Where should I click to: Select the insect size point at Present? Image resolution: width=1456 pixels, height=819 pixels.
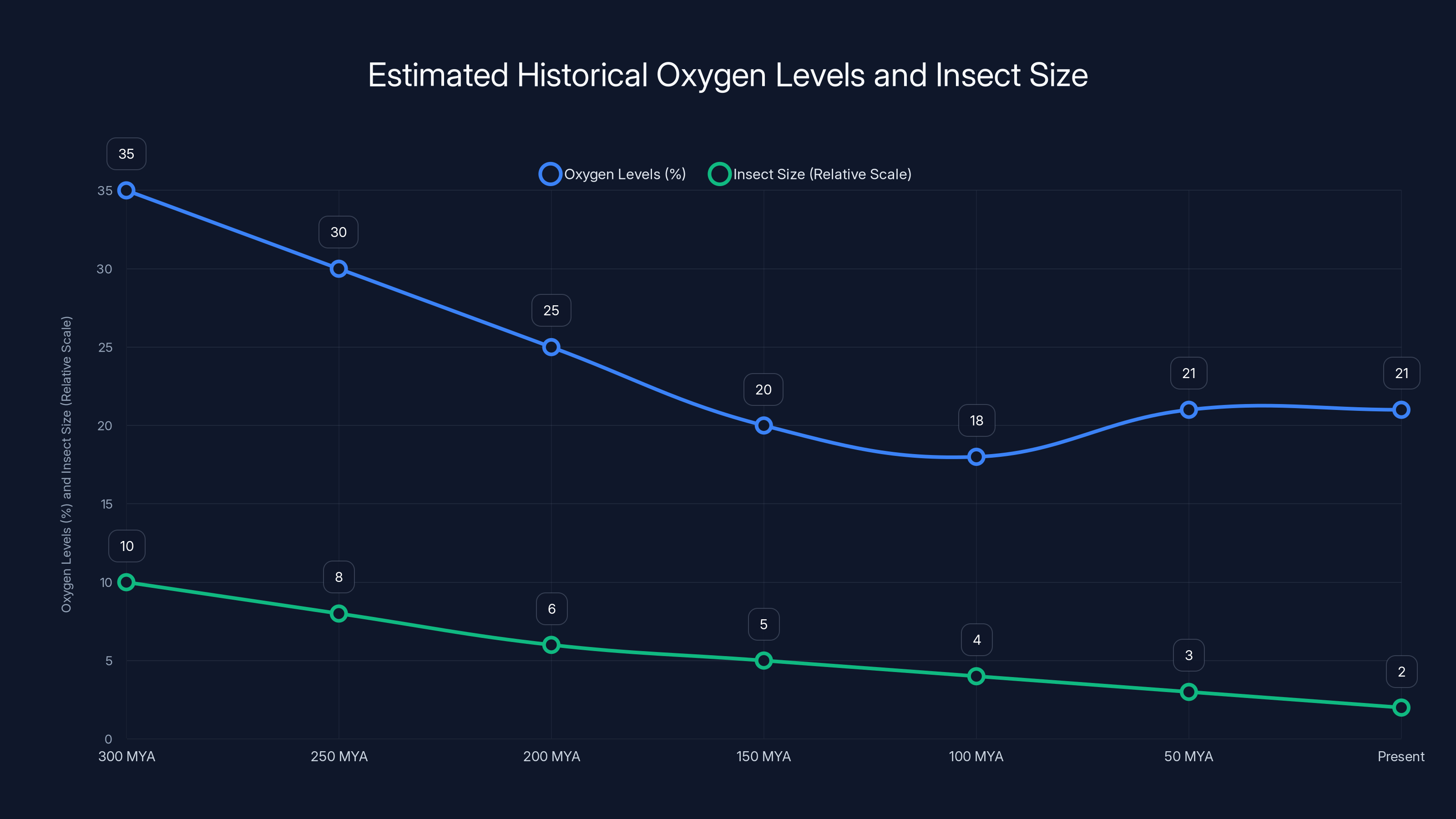coord(1401,708)
